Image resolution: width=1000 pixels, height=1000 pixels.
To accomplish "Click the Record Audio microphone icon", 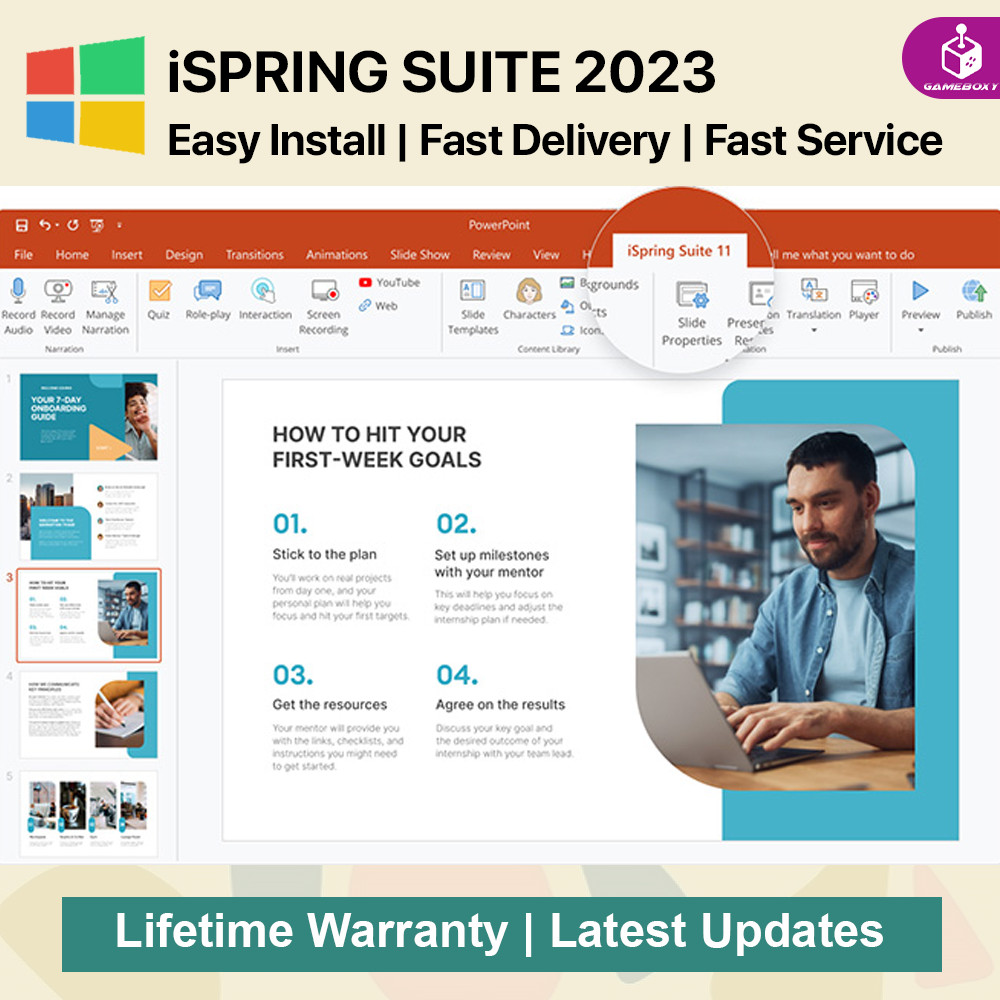I will pos(18,291).
